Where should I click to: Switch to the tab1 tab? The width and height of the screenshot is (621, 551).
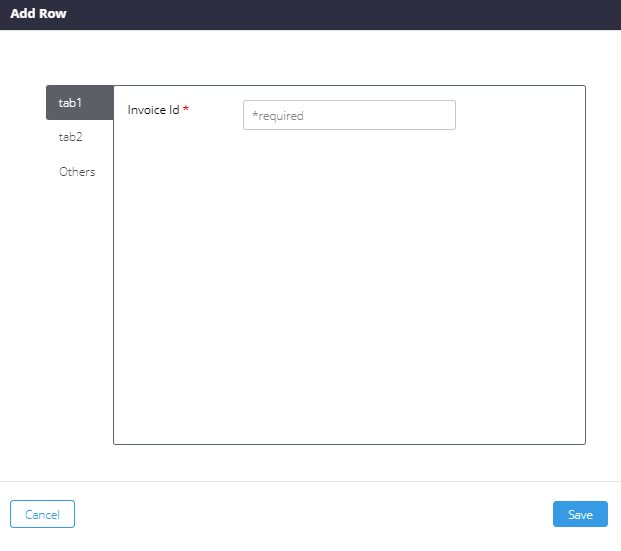pos(80,103)
